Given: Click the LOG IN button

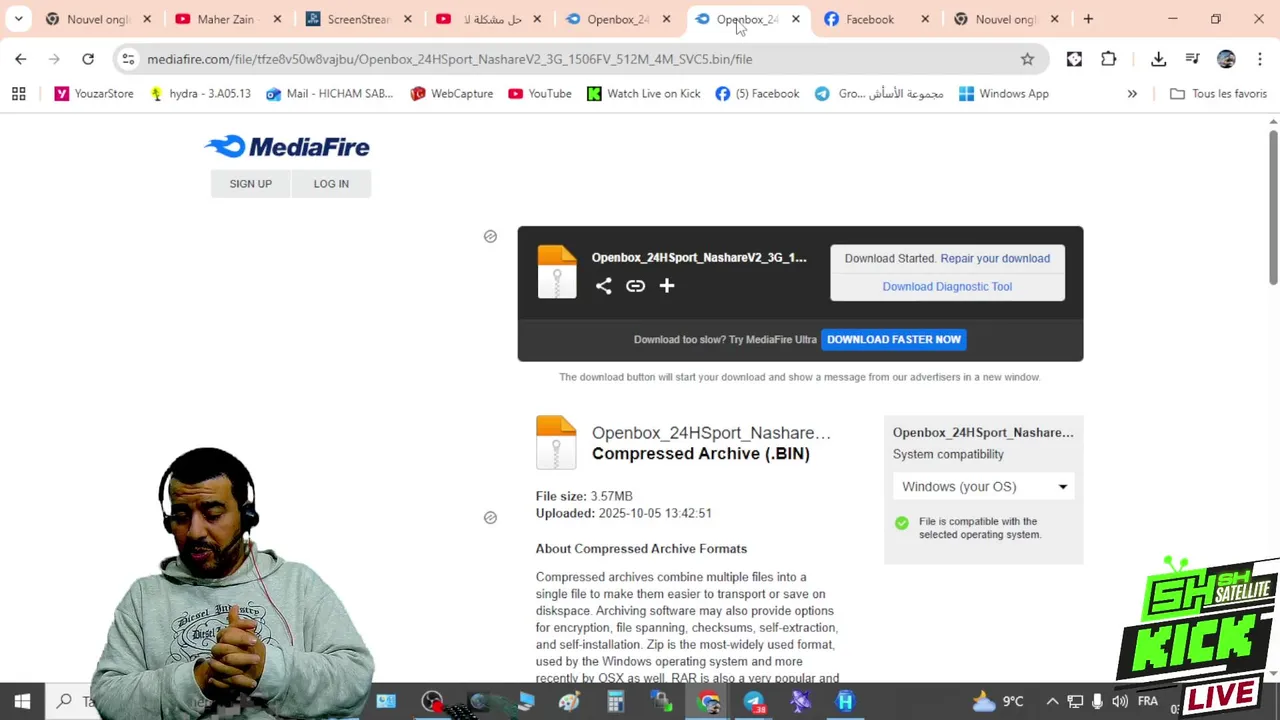Looking at the screenshot, I should click(x=331, y=184).
